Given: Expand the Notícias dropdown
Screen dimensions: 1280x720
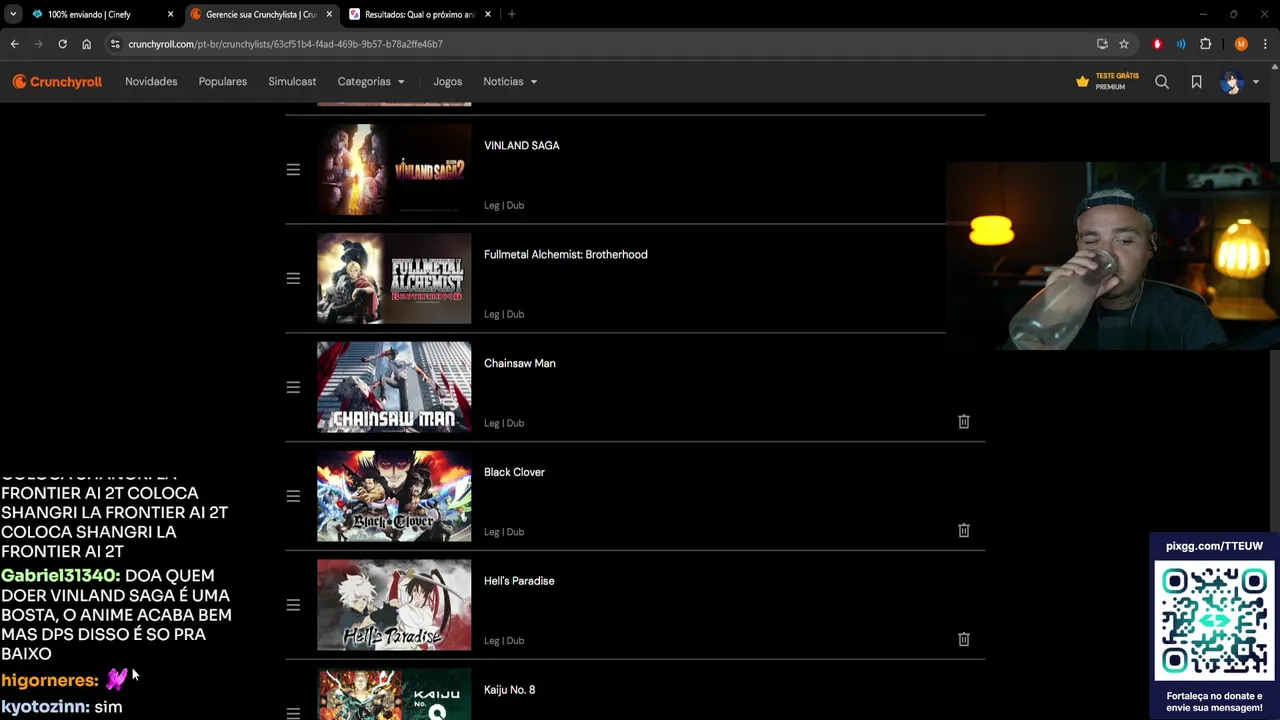Looking at the screenshot, I should tap(510, 82).
